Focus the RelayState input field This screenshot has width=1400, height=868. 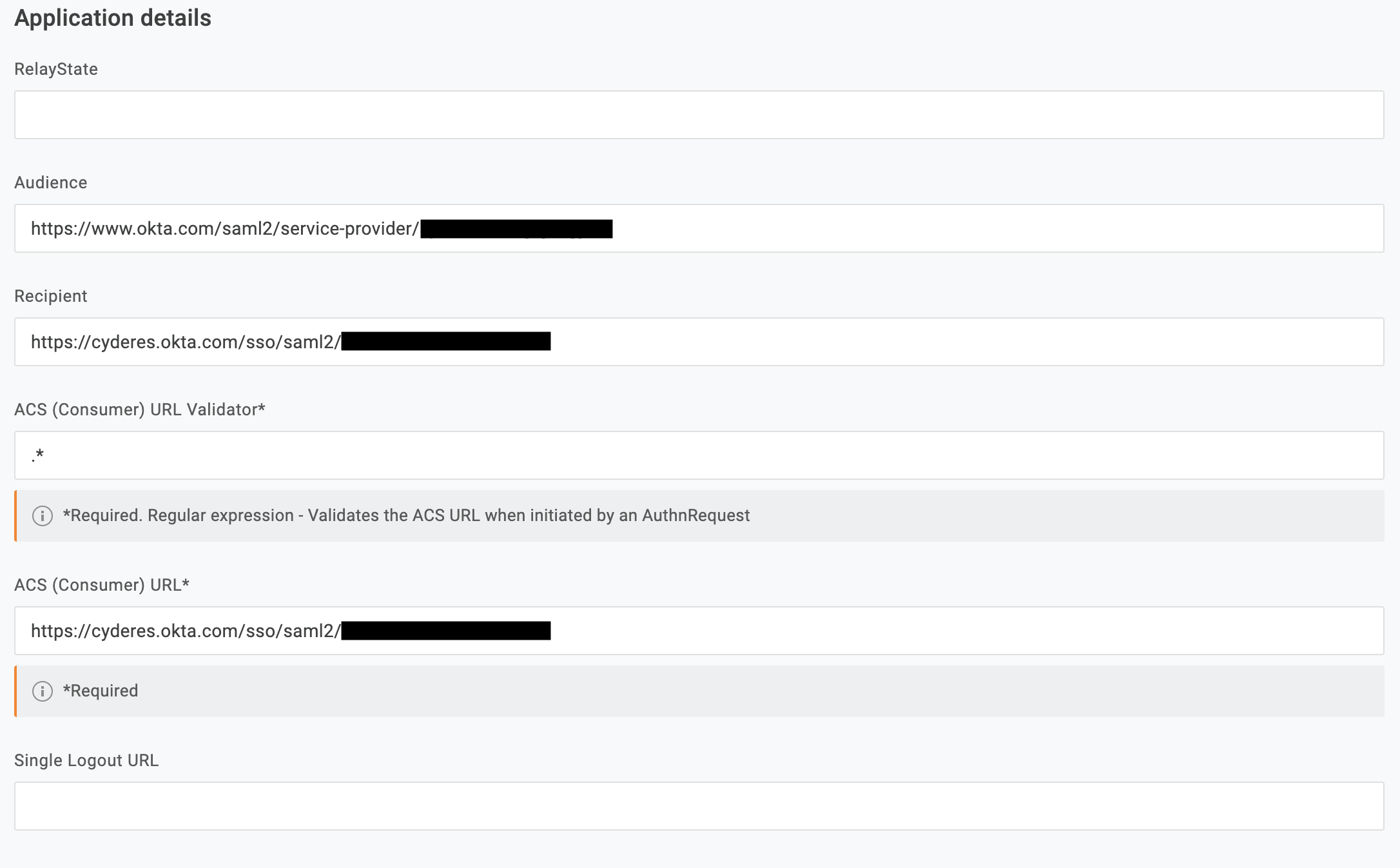click(699, 115)
